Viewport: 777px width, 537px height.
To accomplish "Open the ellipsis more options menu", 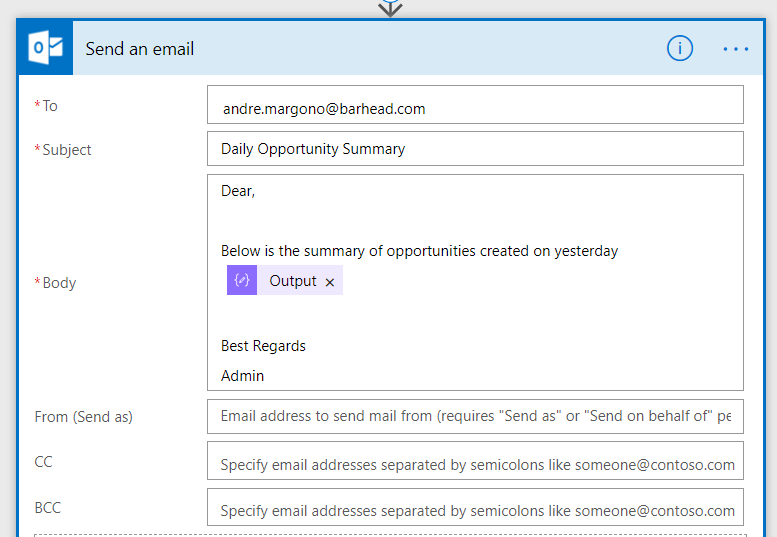I will (x=736, y=48).
